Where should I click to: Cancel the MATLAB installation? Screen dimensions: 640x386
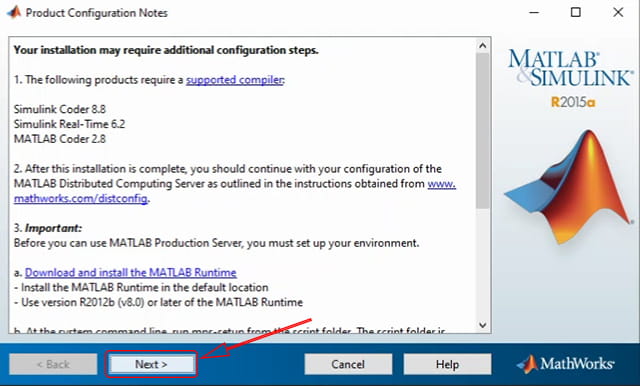[x=348, y=364]
